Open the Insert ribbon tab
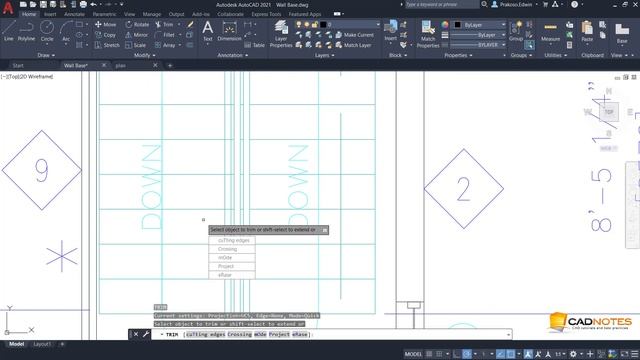 coord(50,14)
